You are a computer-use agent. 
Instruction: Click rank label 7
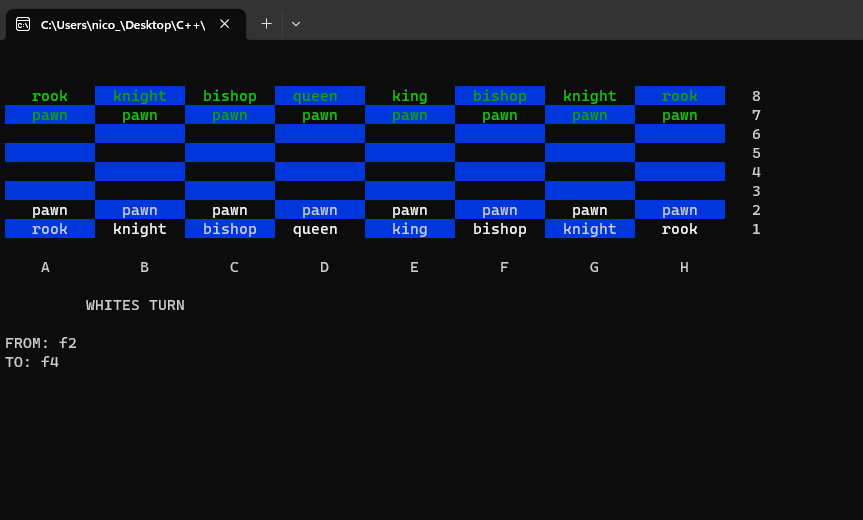pyautogui.click(x=756, y=116)
